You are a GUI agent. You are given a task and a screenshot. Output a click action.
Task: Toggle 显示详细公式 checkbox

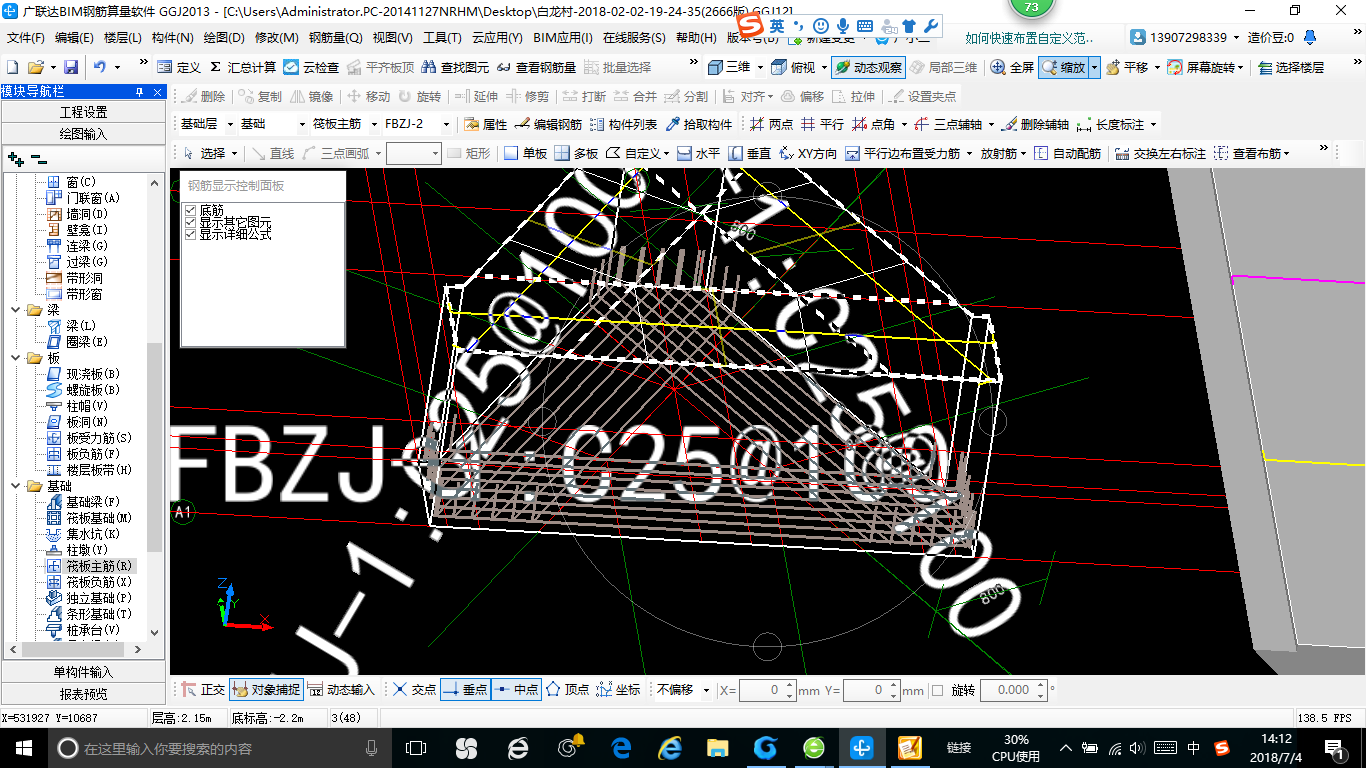point(190,234)
